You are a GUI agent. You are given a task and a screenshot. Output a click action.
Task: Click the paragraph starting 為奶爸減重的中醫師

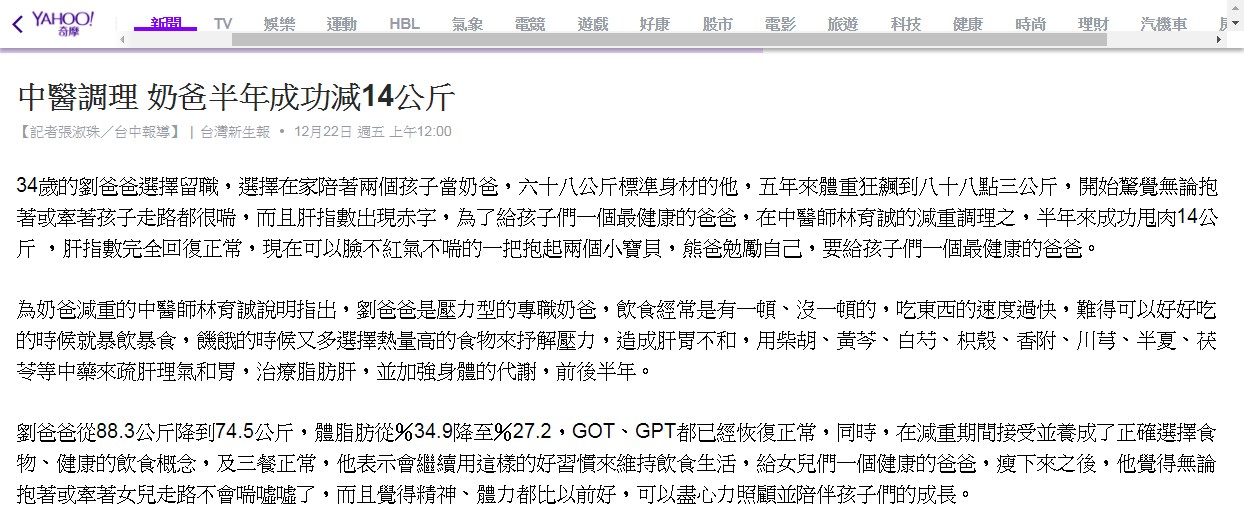(x=618, y=340)
